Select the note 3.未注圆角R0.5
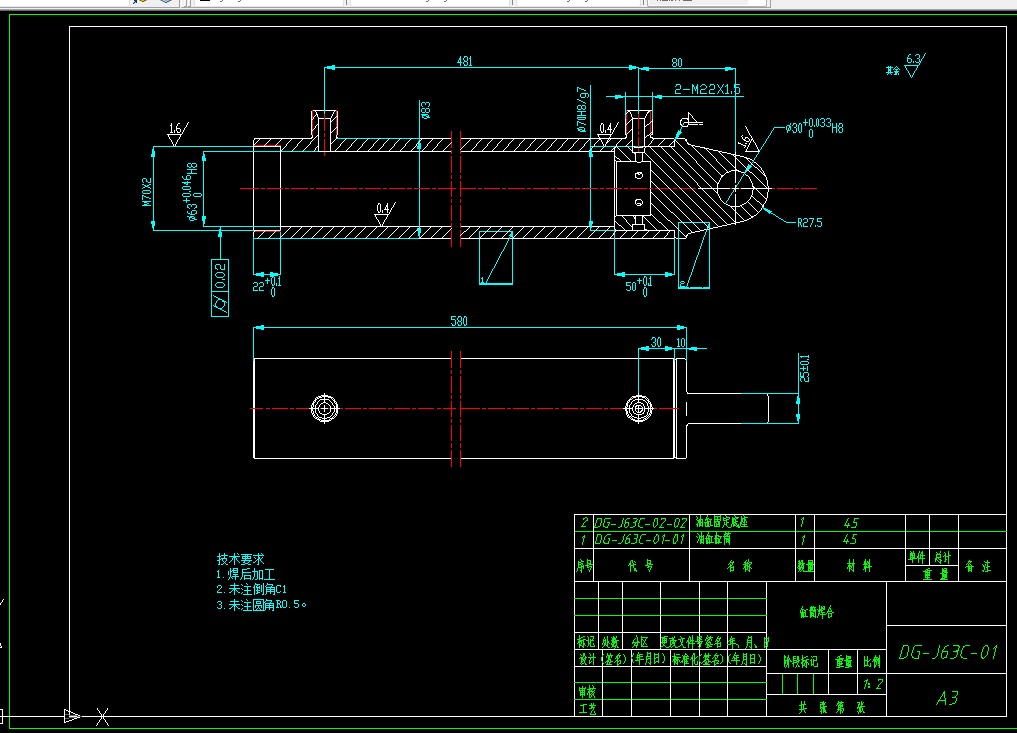Viewport: 1017px width, 733px height. (x=261, y=605)
